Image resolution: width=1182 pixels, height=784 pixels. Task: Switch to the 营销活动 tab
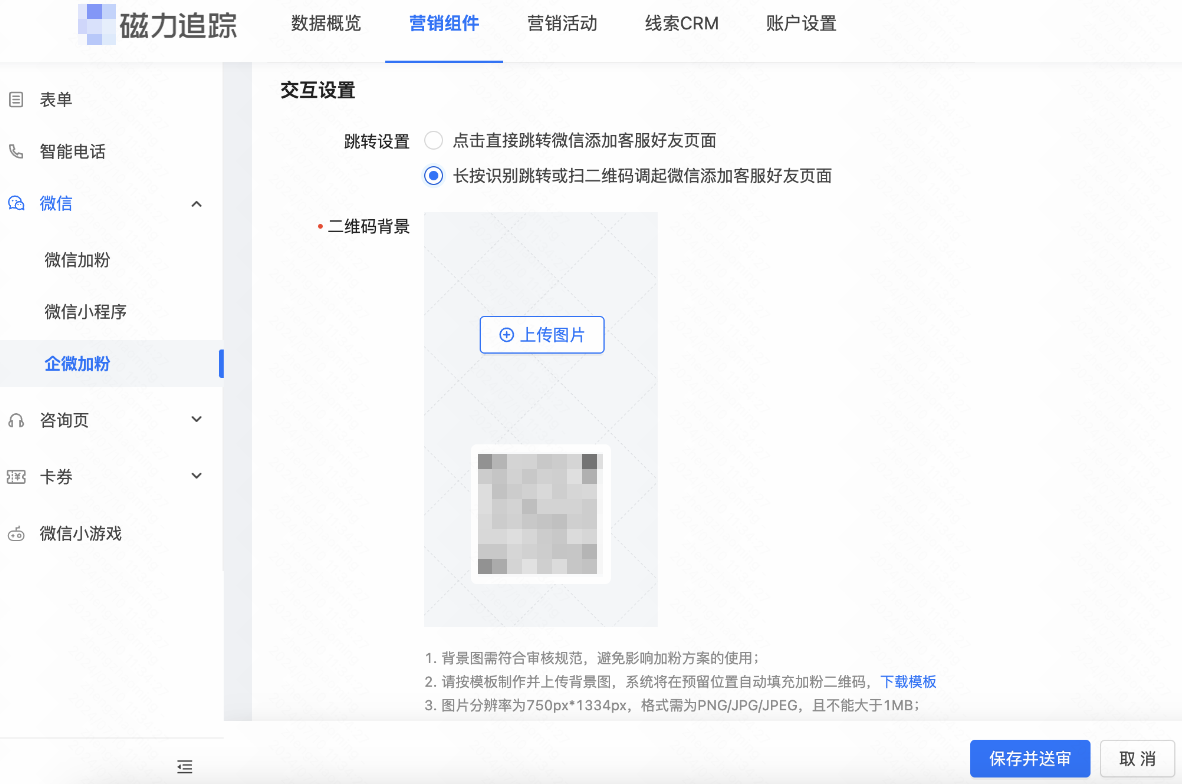pos(562,23)
